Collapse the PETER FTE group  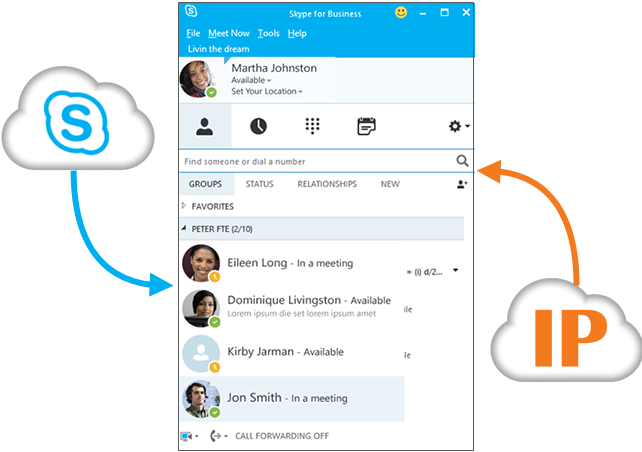pos(184,229)
